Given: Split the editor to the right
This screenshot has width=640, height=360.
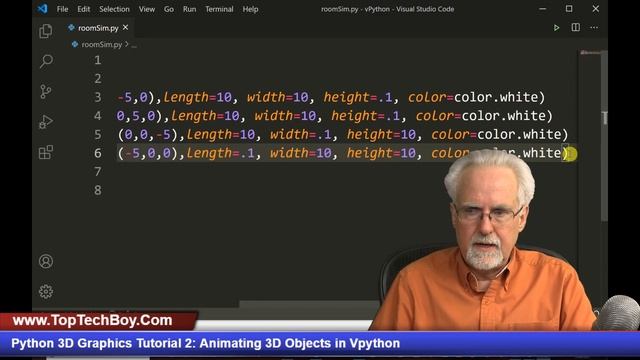Looking at the screenshot, I should [576, 27].
